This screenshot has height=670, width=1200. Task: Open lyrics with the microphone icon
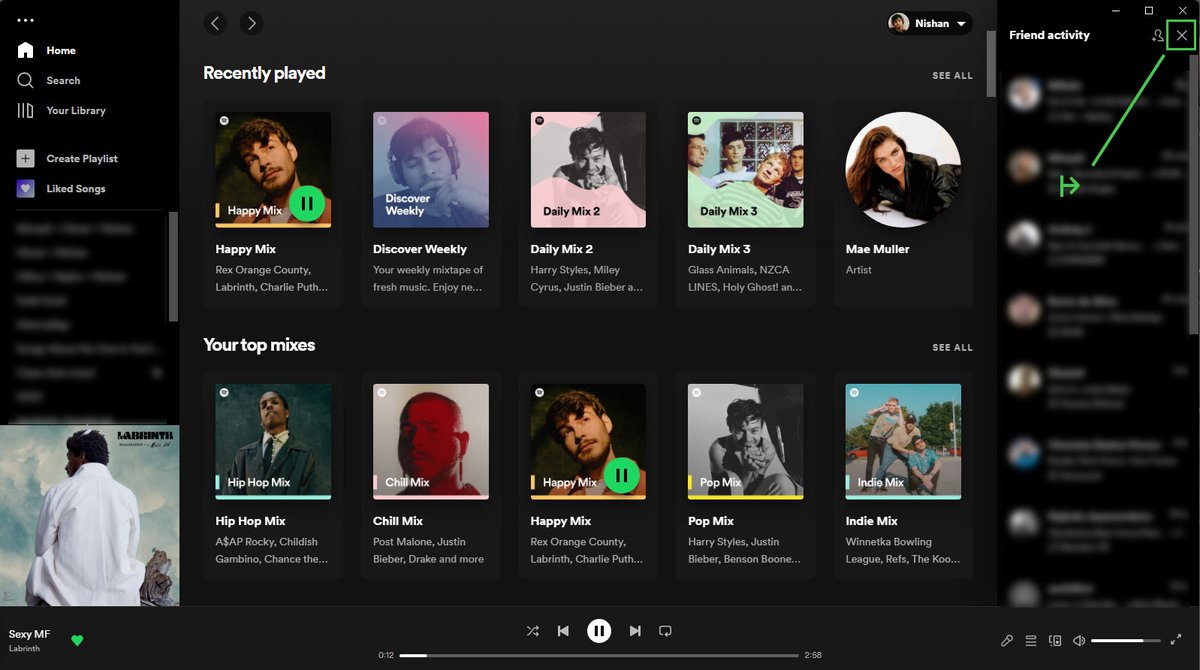(x=1007, y=640)
